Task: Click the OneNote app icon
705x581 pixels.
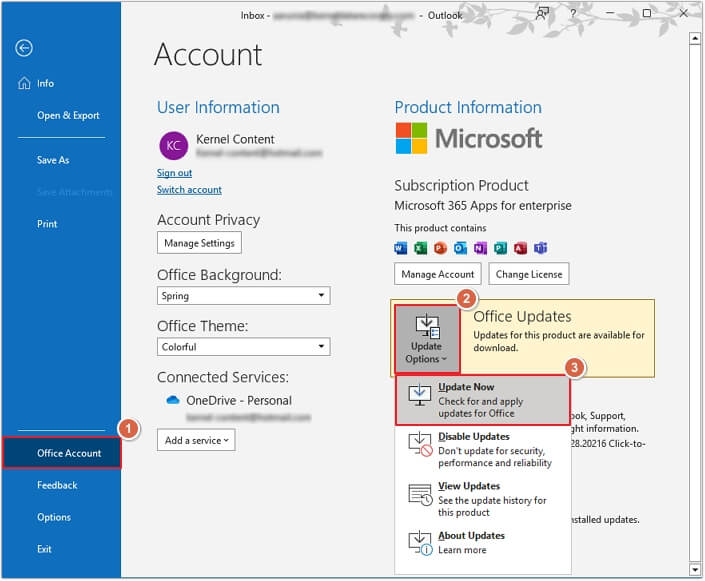Action: click(x=480, y=248)
